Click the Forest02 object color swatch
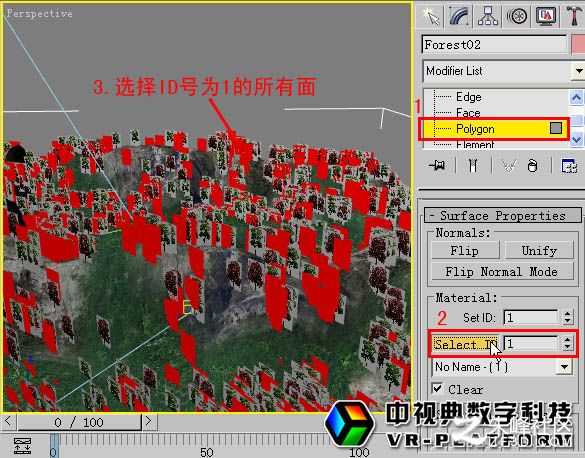 [x=578, y=44]
